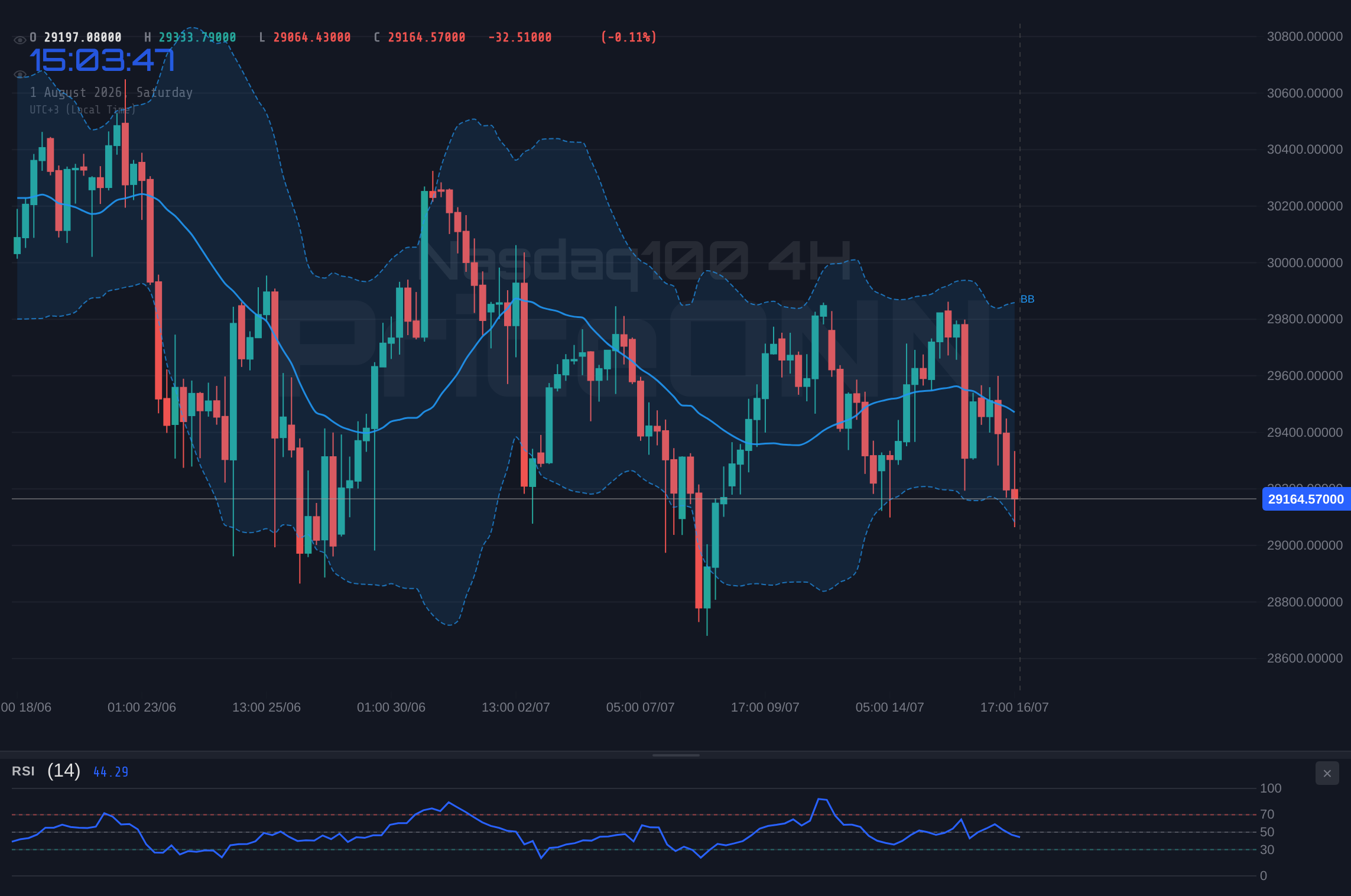The height and width of the screenshot is (896, 1351).
Task: Click the RSI reading 44.29
Action: click(x=111, y=772)
